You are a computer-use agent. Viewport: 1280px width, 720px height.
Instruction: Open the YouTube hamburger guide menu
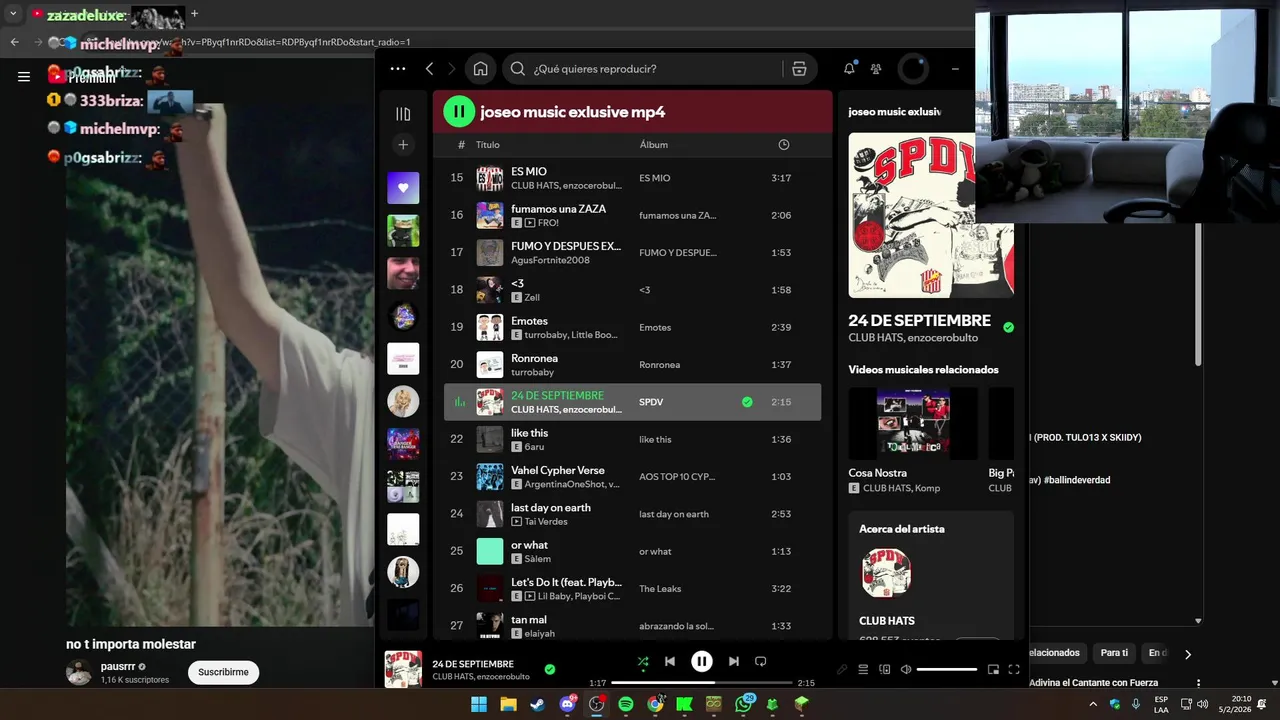pos(24,76)
